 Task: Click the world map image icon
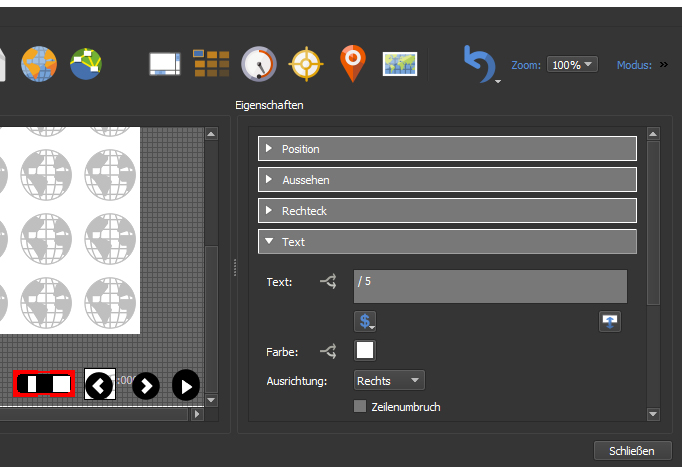pos(400,64)
